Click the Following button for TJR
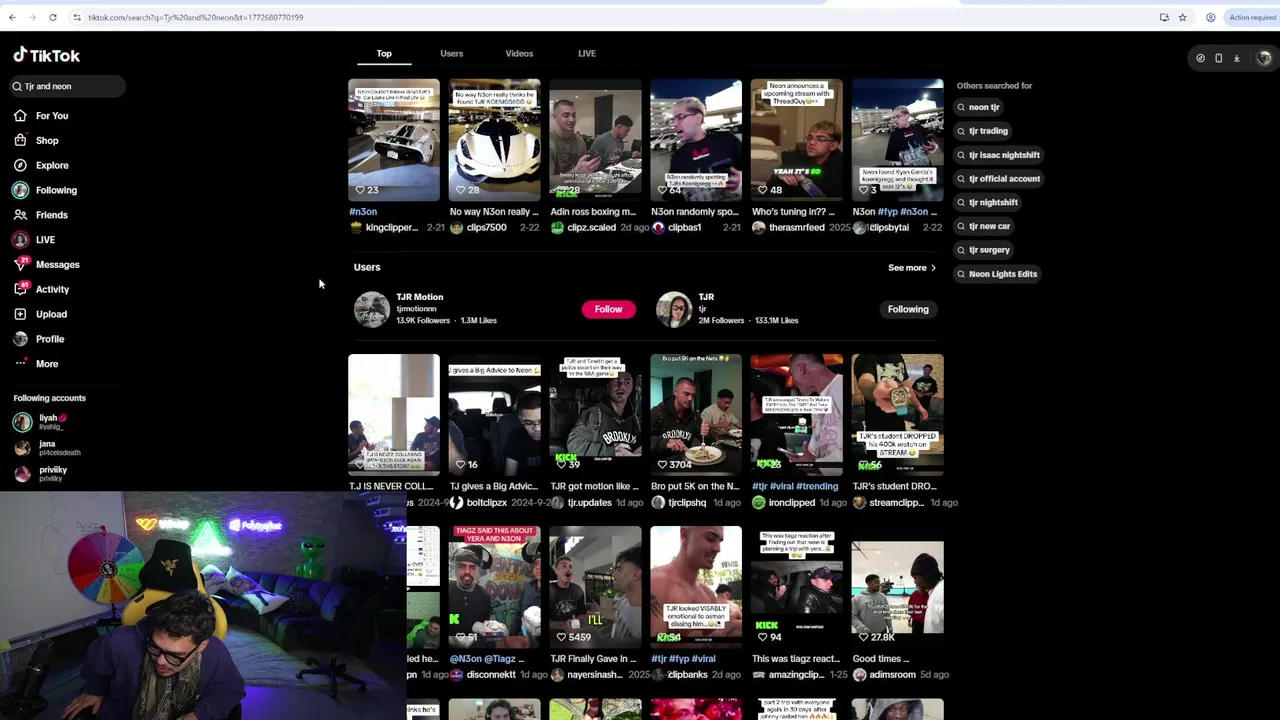 908,309
